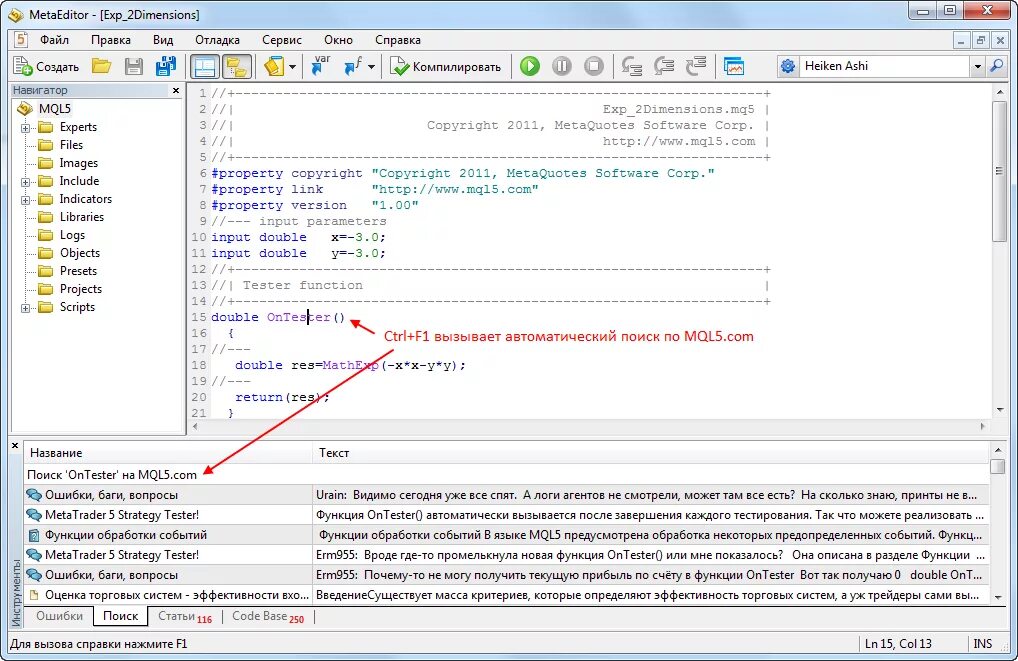This screenshot has height=661, width=1018.
Task: Open the Вид menu
Action: click(163, 40)
